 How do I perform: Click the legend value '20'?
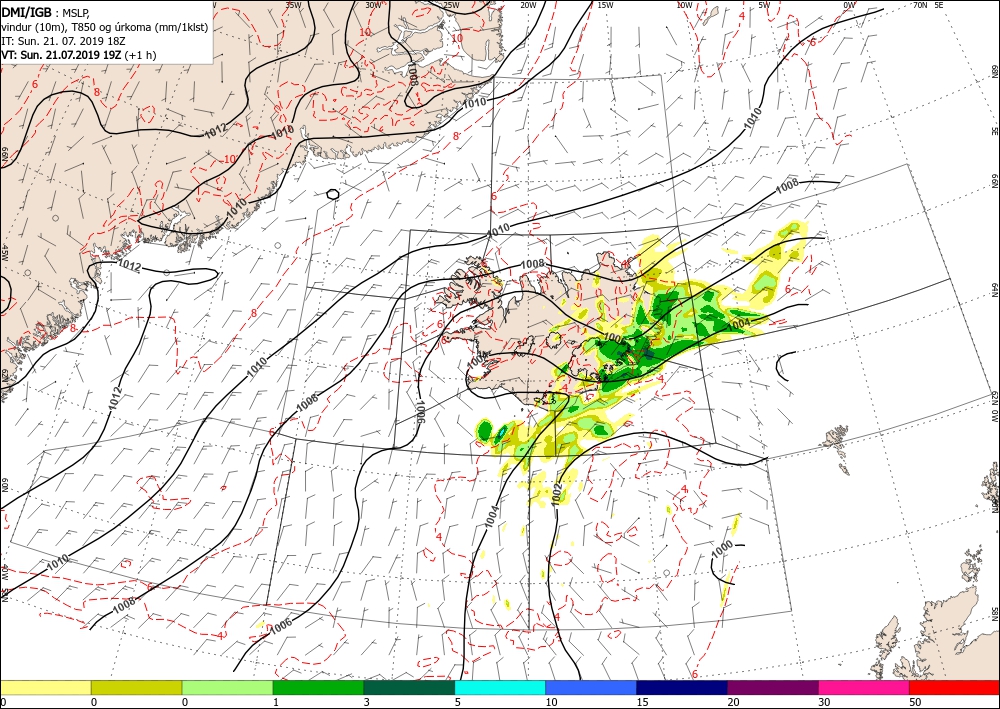coord(733,702)
